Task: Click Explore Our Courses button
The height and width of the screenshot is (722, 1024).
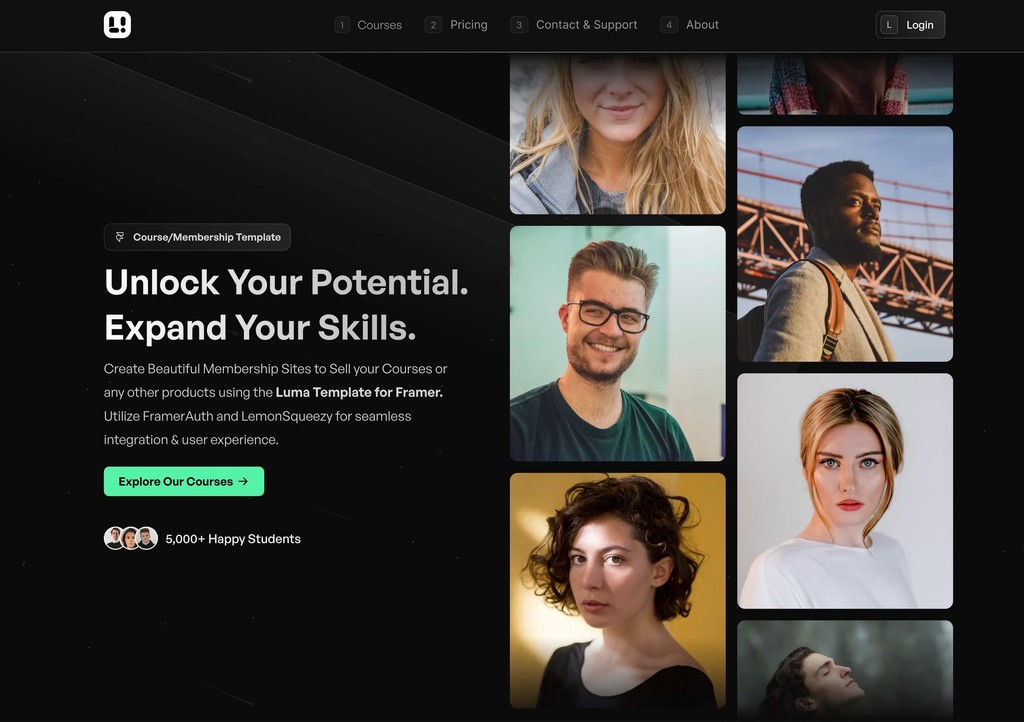Action: (x=184, y=481)
